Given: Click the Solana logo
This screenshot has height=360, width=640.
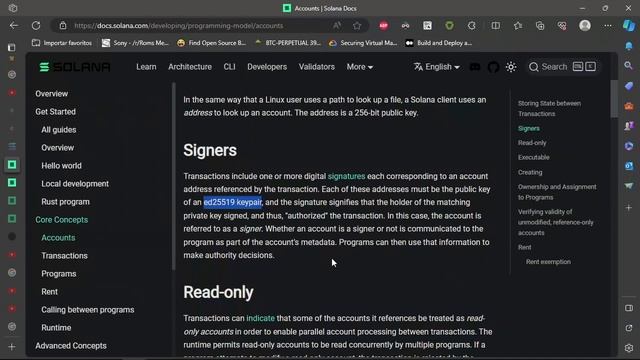Looking at the screenshot, I should (75, 67).
